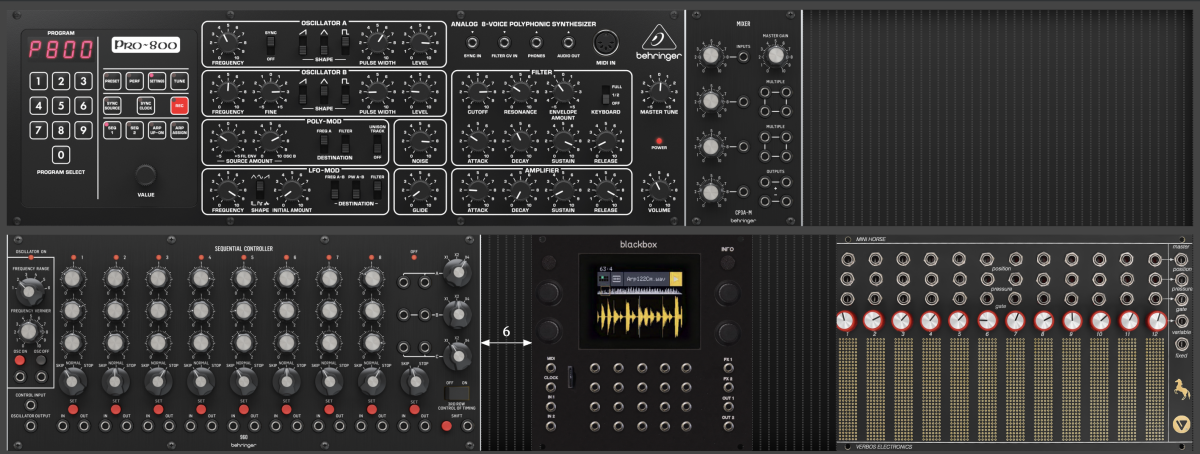This screenshot has width=1200, height=454.
Task: Click the blackbox PX 1 jack
Action: click(728, 368)
